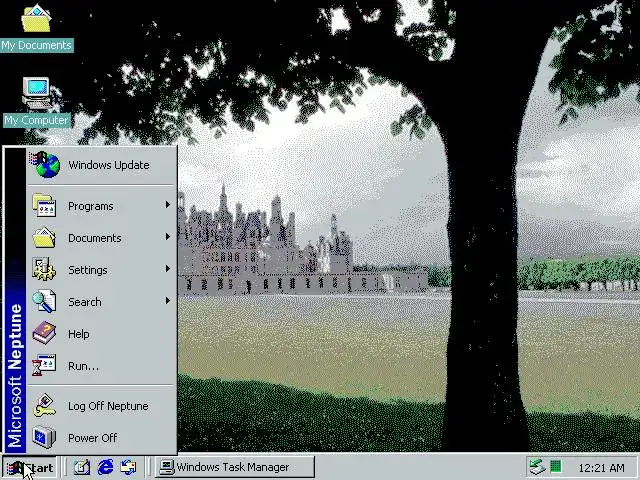
Task: Click the Search magnifier icon in Start menu
Action: (x=44, y=301)
